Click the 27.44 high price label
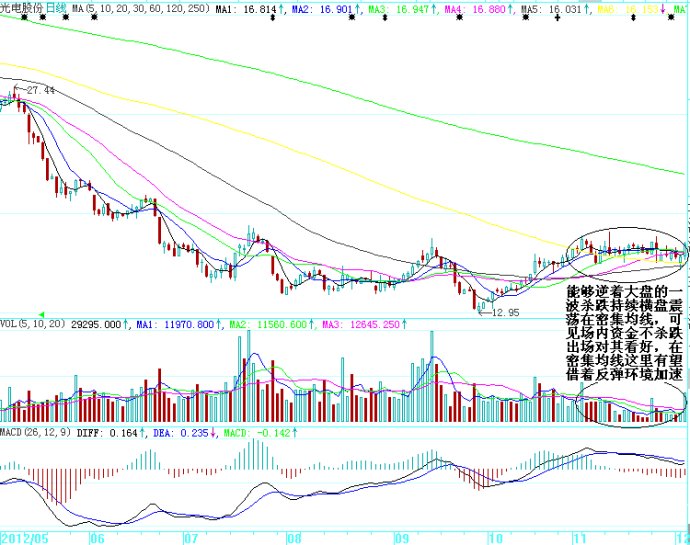 (40, 90)
